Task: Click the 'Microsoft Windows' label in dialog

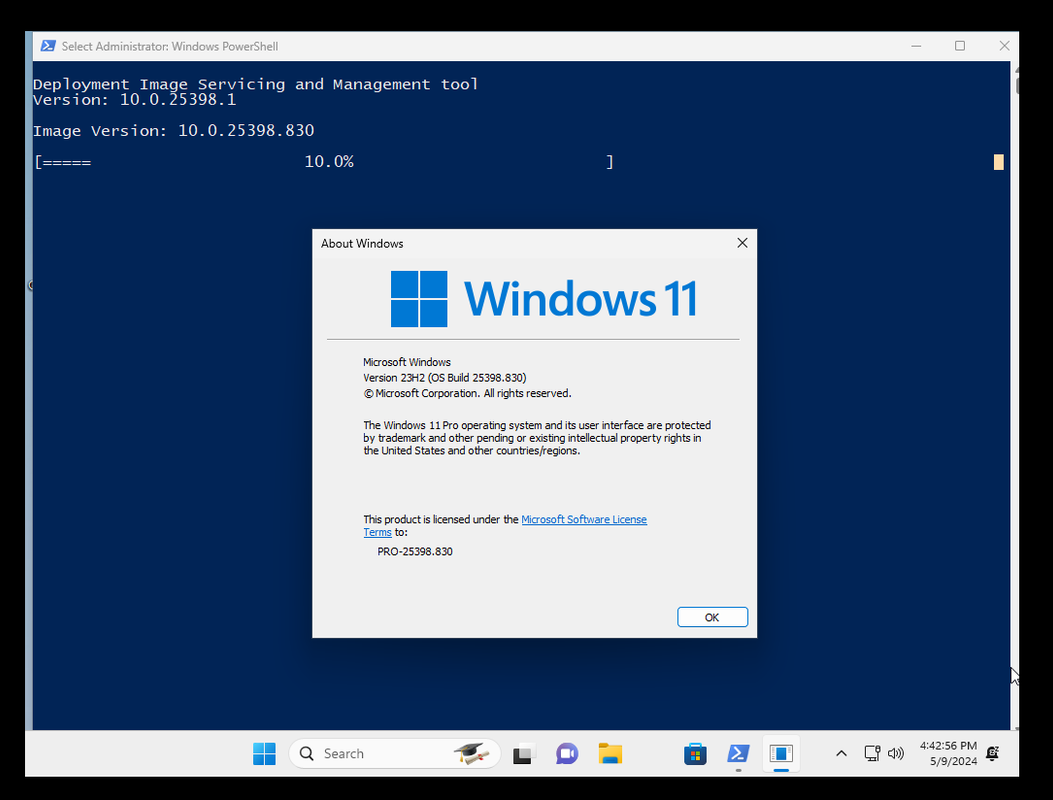Action: (x=407, y=362)
